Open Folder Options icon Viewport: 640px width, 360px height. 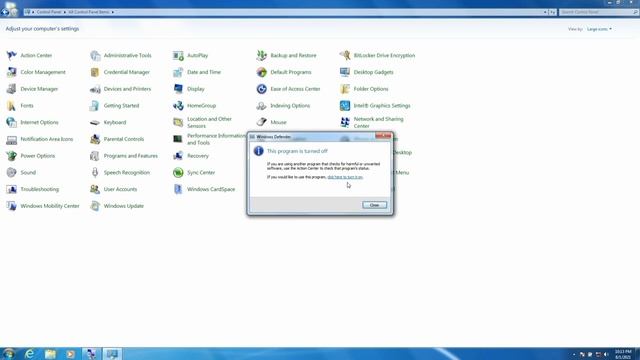coord(344,89)
